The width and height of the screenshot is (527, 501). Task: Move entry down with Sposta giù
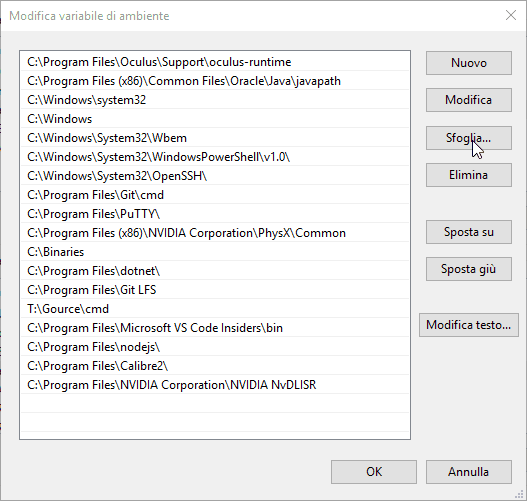tap(469, 269)
